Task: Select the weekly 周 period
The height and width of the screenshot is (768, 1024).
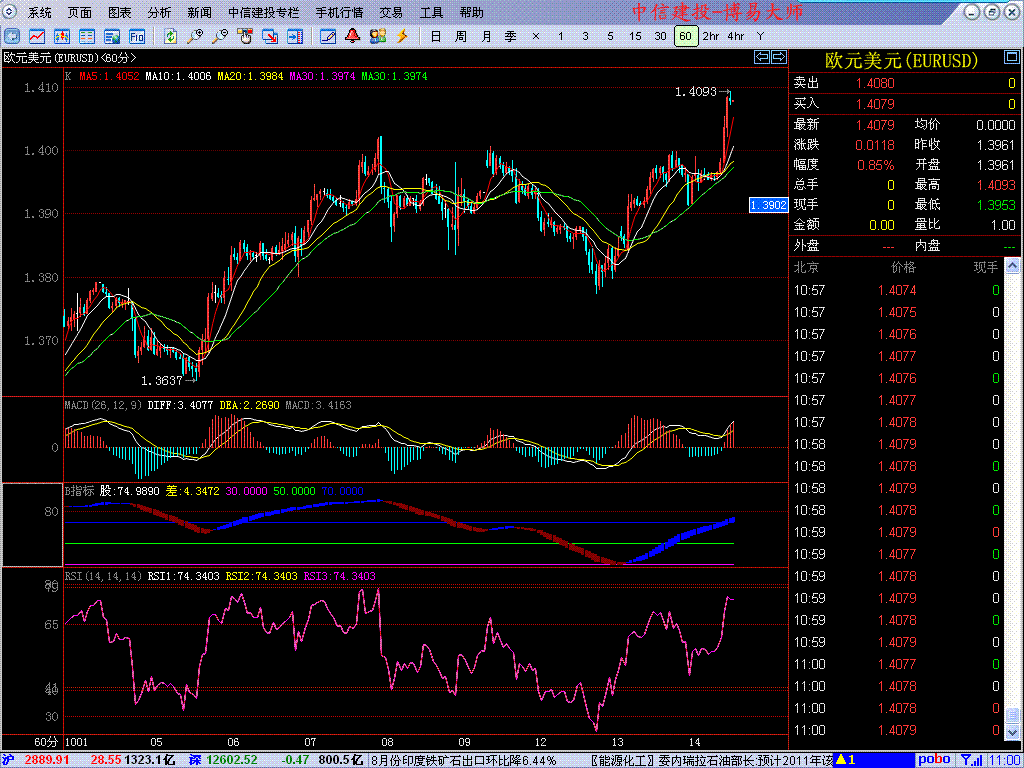Action: point(460,36)
